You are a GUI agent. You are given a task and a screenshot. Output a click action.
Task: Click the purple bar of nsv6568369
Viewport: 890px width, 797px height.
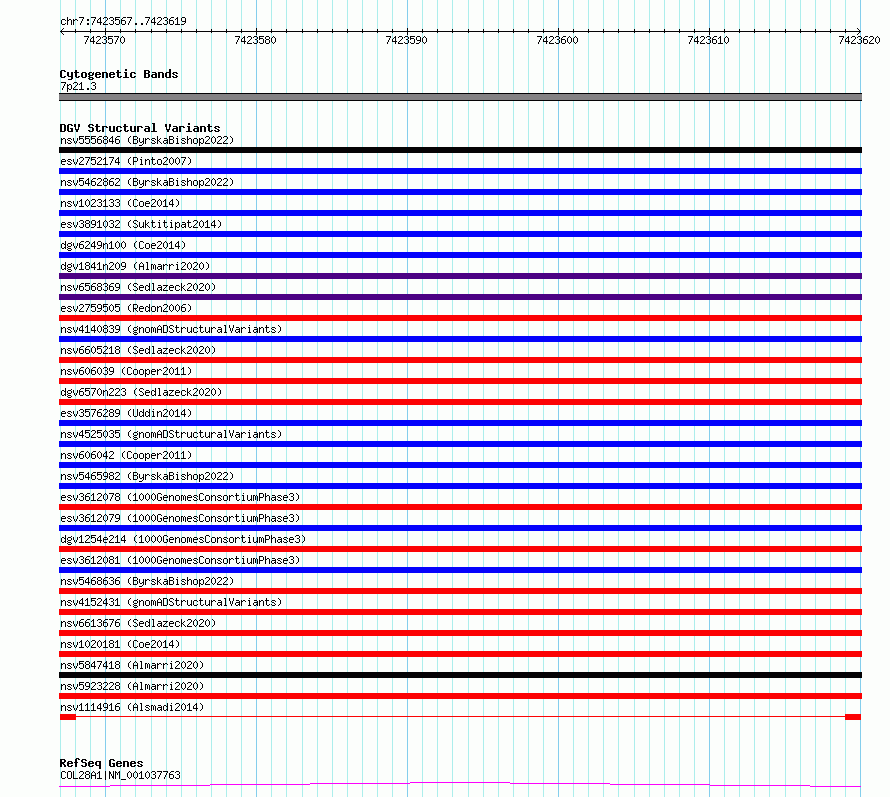pos(460,297)
